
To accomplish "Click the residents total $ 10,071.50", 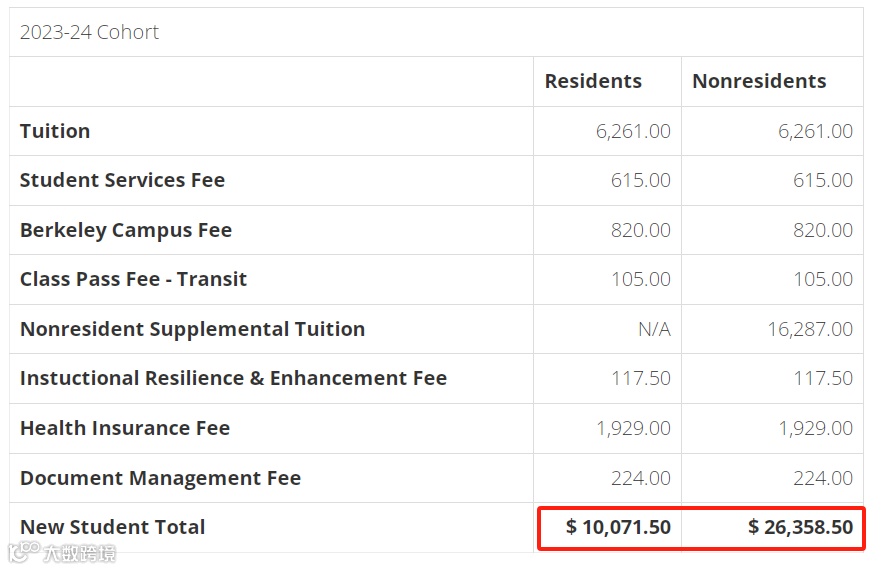I will (x=618, y=527).
